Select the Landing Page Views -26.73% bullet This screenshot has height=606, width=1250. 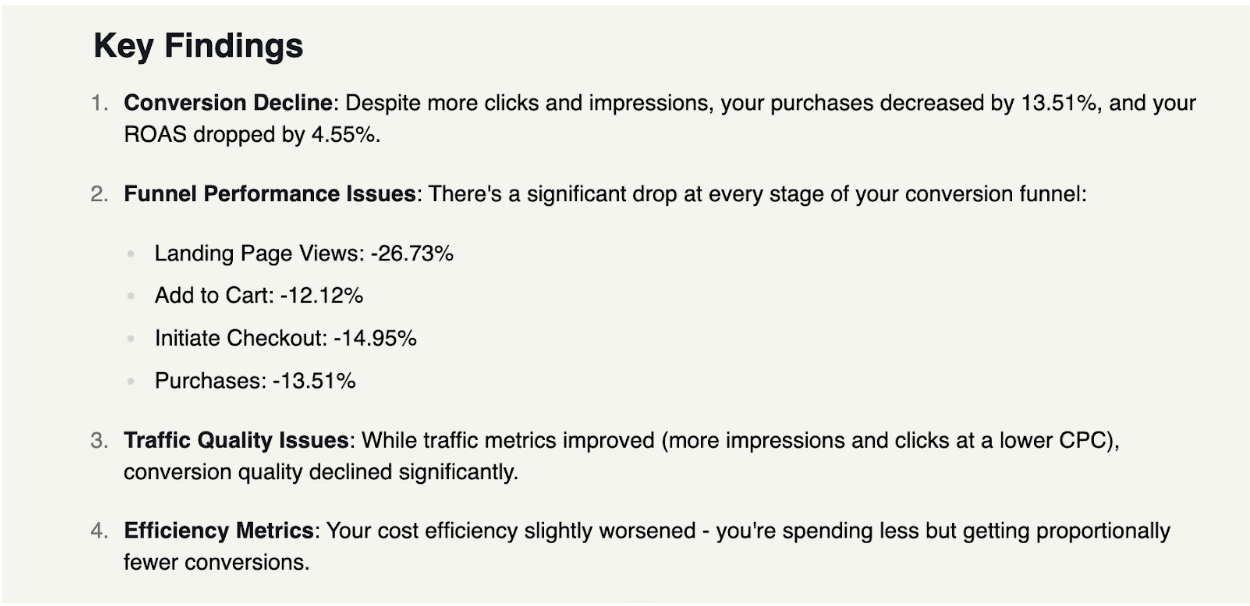coord(304,254)
